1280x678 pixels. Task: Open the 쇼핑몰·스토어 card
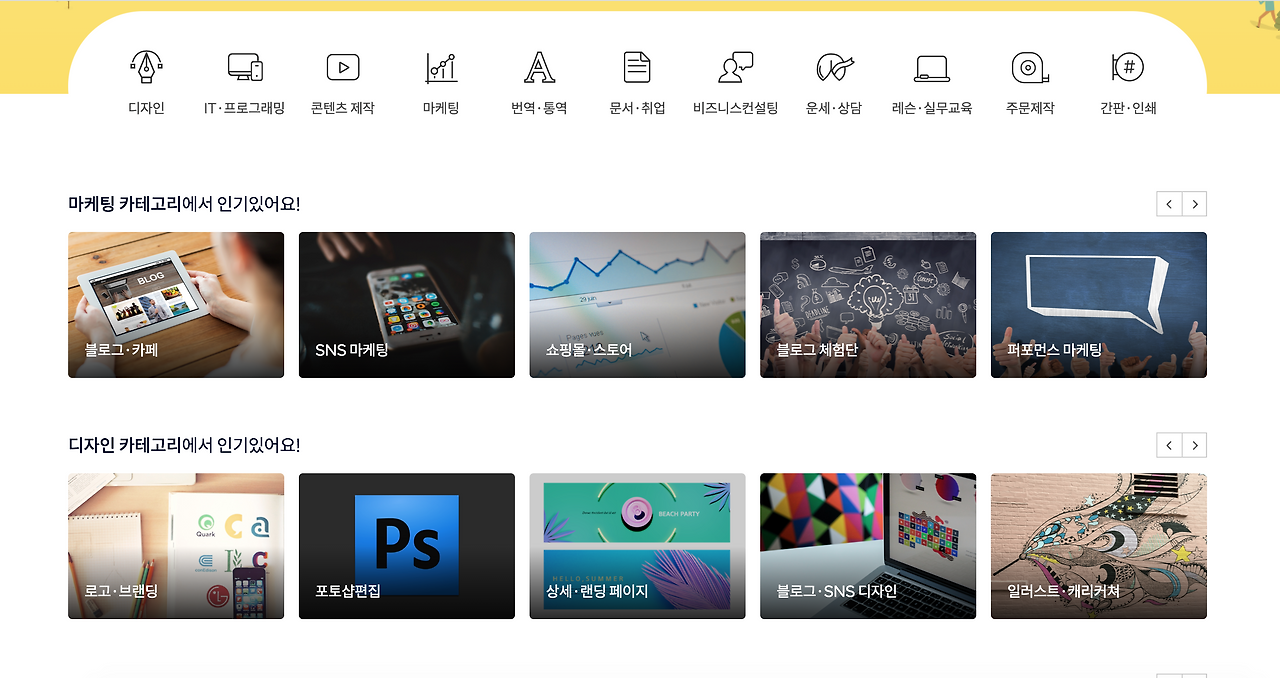[637, 305]
